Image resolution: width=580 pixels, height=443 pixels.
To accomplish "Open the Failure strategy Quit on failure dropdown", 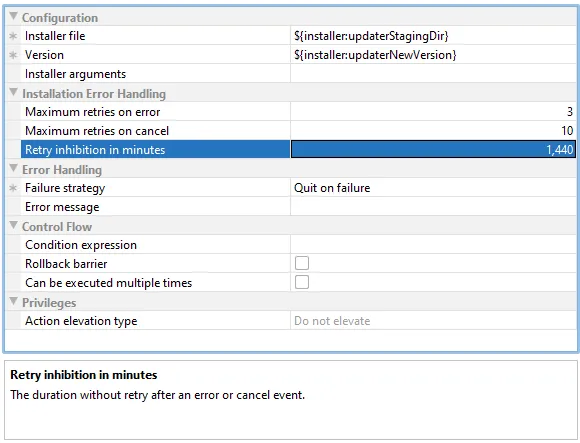I will click(433, 188).
